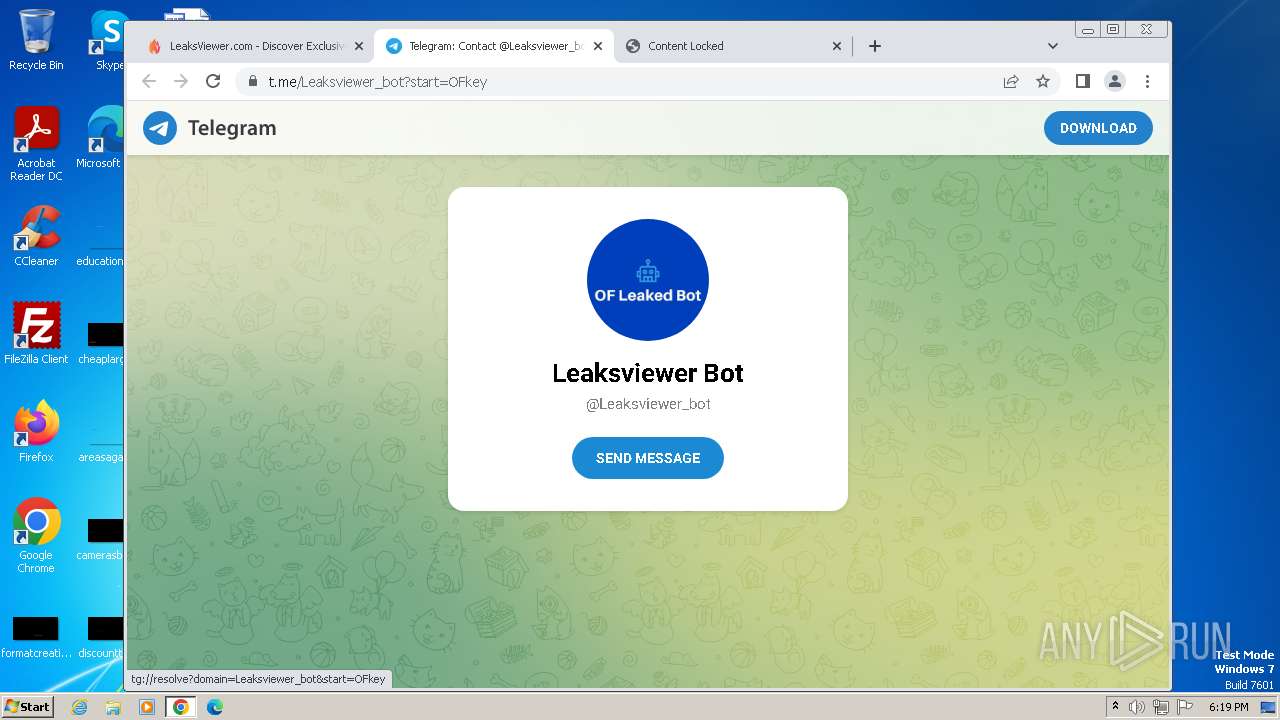Click the Leaksviewer Bot title
Viewport: 1280px width, 720px height.
pyautogui.click(x=648, y=373)
